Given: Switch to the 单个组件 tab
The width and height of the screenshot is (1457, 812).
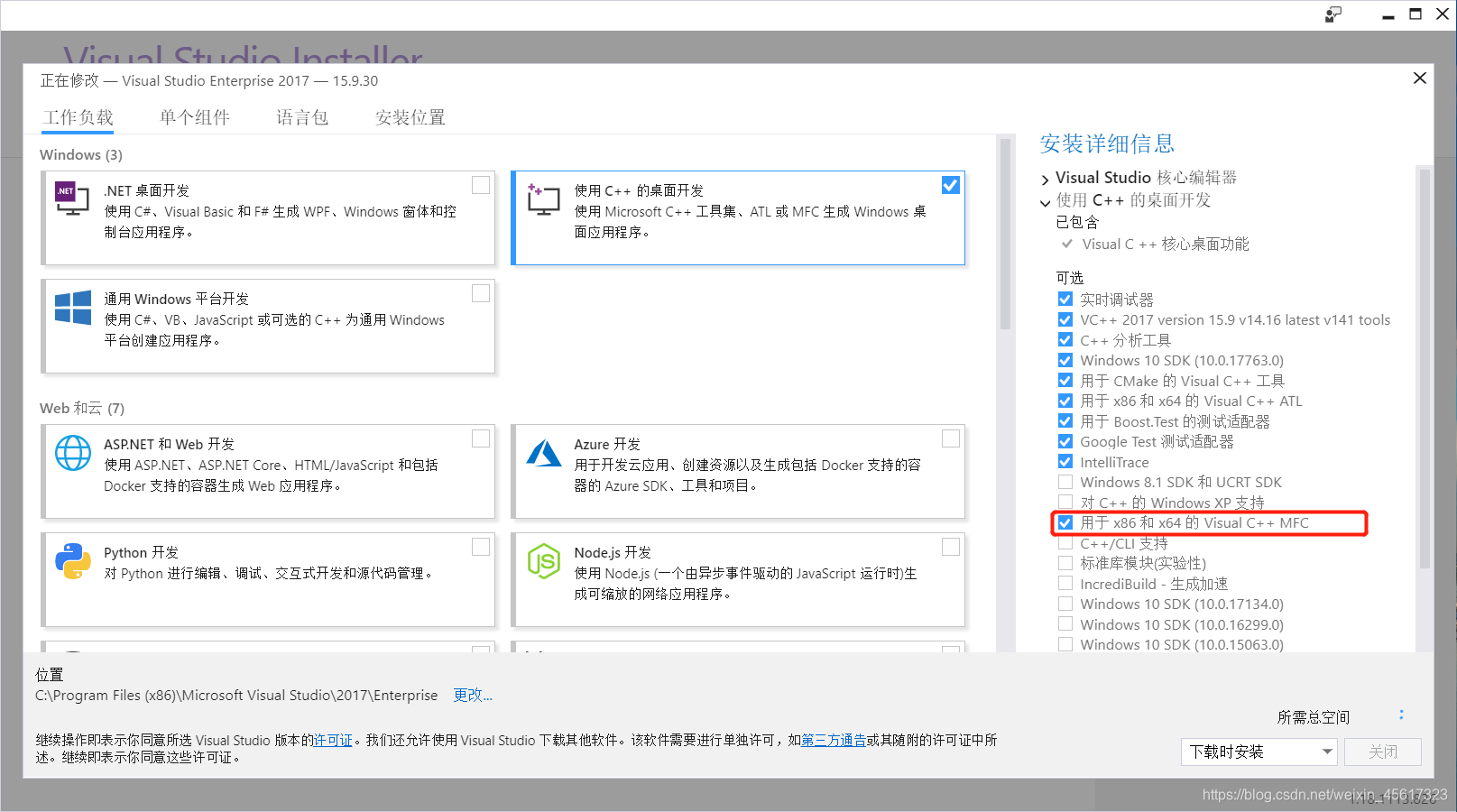Looking at the screenshot, I should pyautogui.click(x=195, y=117).
